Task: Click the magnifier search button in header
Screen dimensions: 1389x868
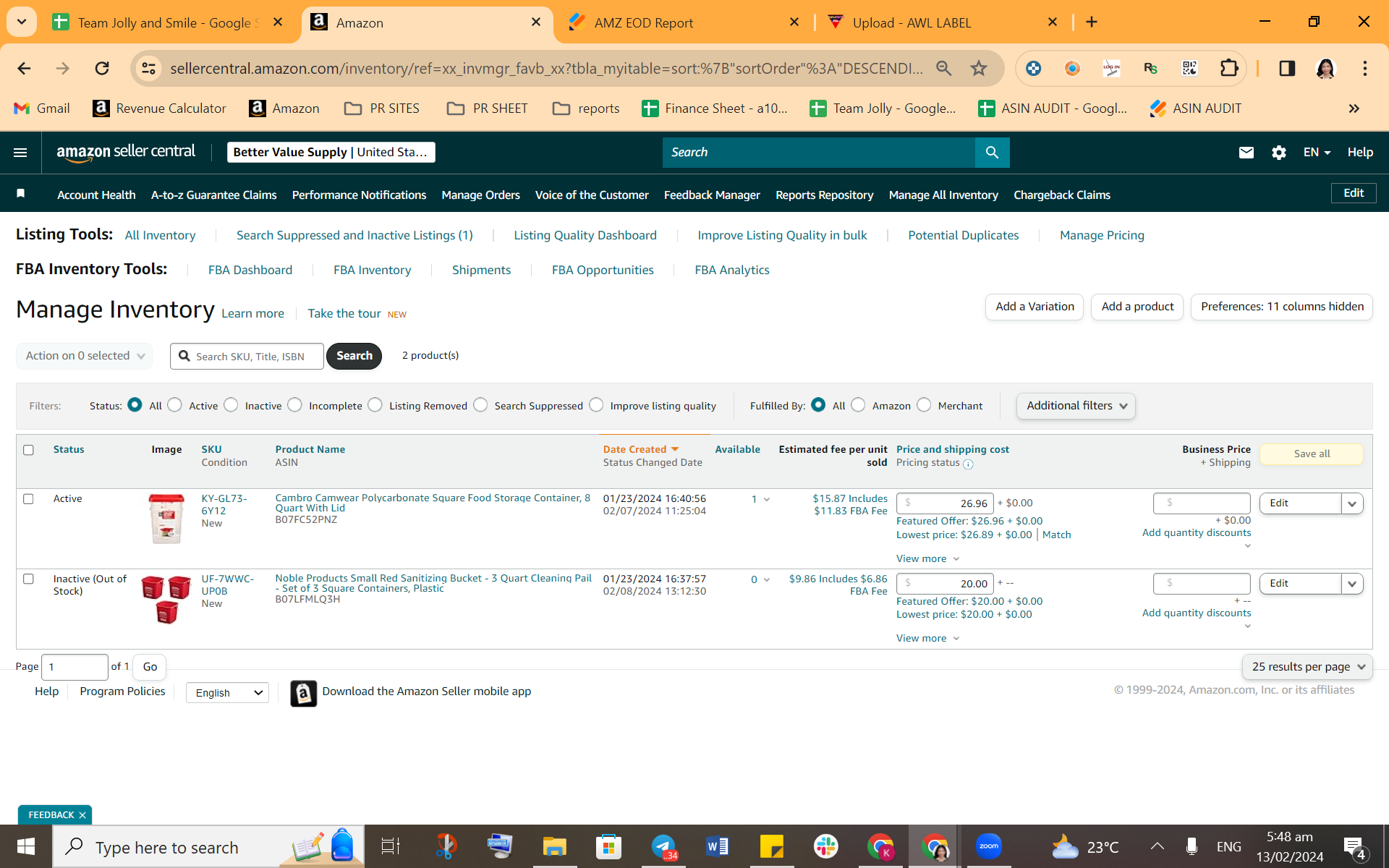Action: point(992,153)
